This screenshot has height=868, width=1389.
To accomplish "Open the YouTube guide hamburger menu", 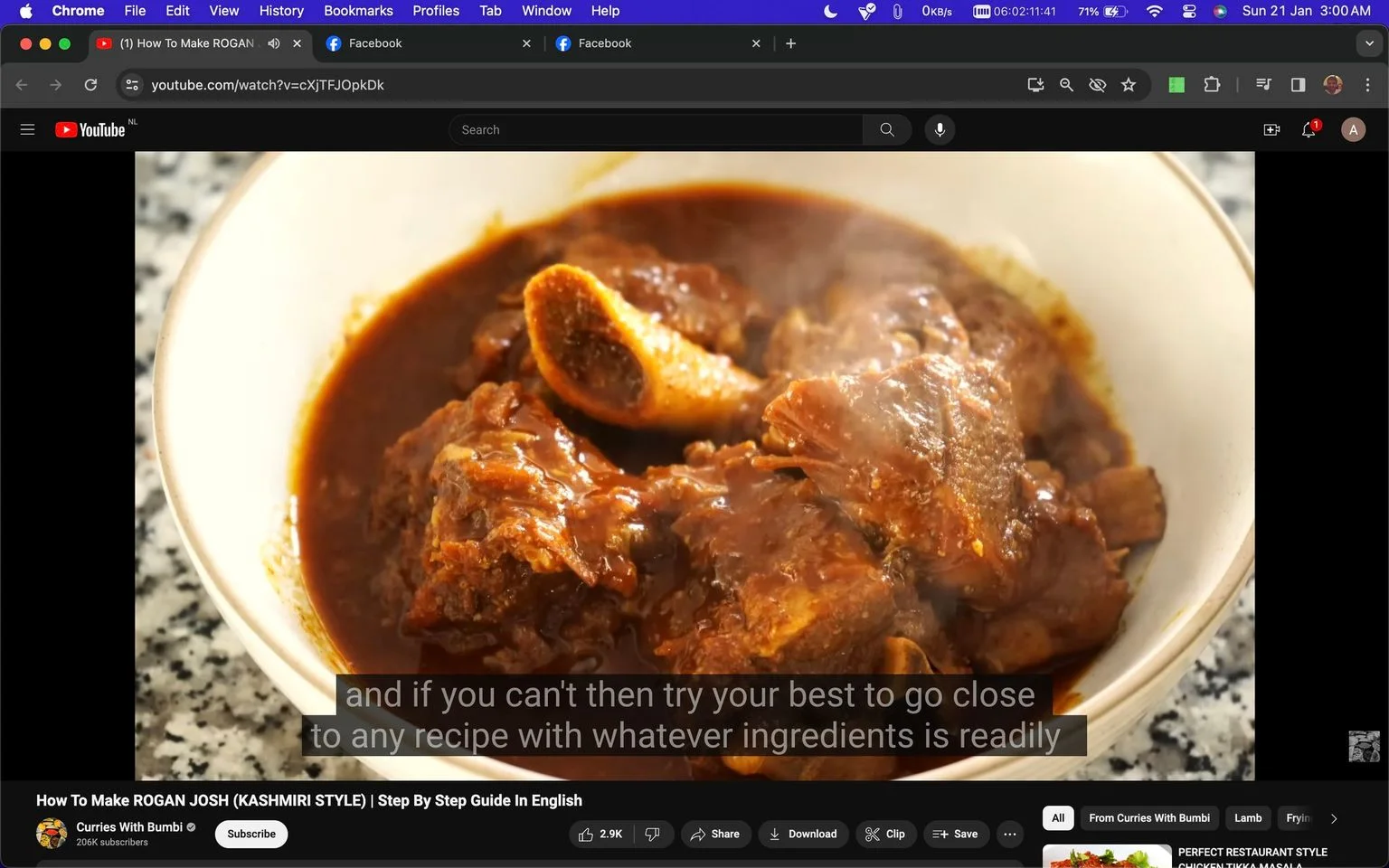I will 27,129.
